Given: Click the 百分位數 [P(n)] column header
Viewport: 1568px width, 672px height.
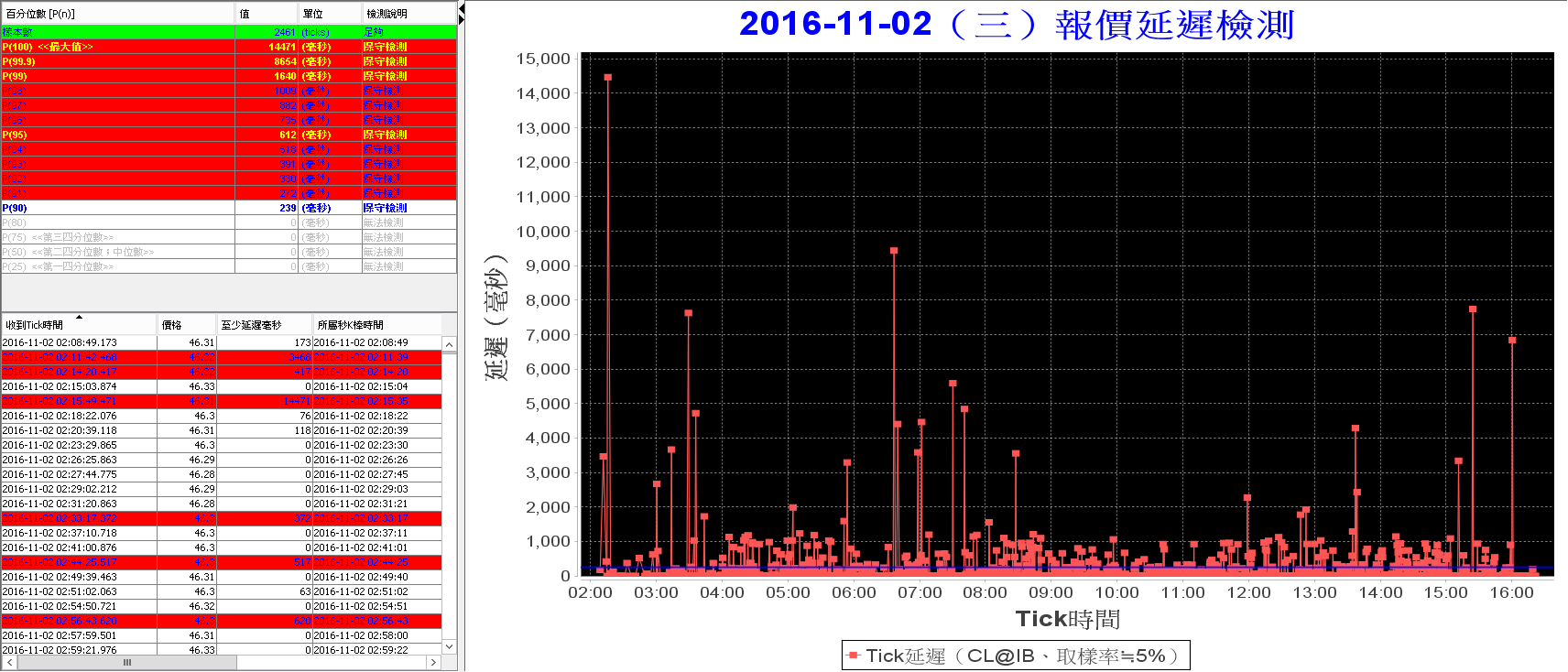Looking at the screenshot, I should [118, 14].
